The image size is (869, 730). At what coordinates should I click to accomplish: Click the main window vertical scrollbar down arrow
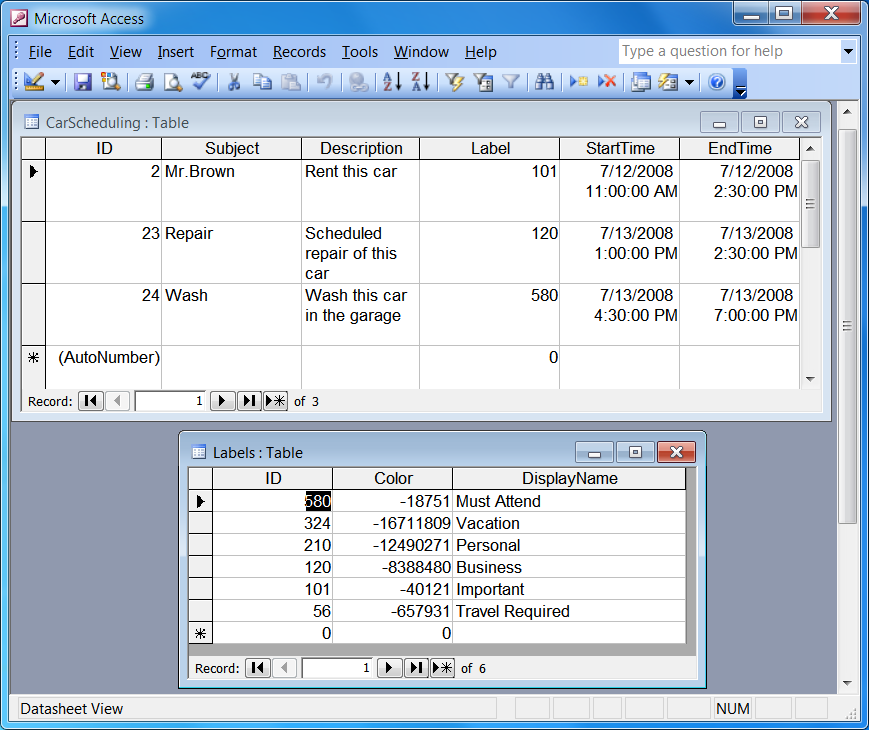[847, 683]
